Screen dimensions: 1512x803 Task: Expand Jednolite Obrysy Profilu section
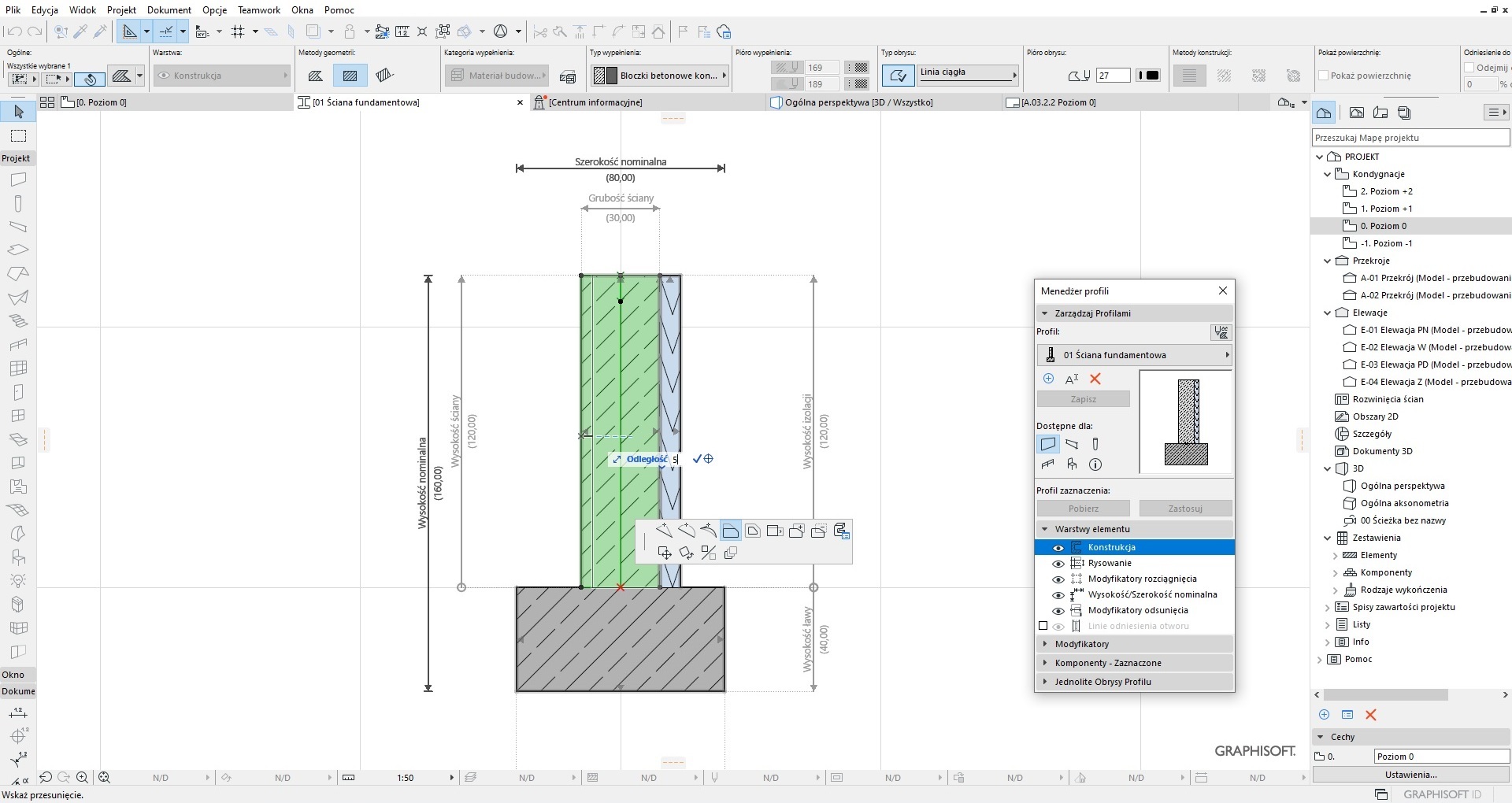[1134, 682]
